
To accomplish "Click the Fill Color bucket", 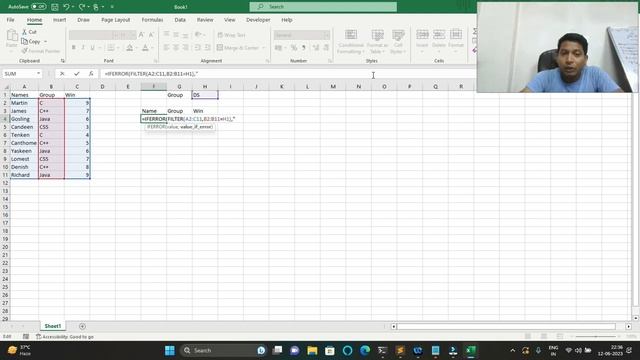I will 129,48.
